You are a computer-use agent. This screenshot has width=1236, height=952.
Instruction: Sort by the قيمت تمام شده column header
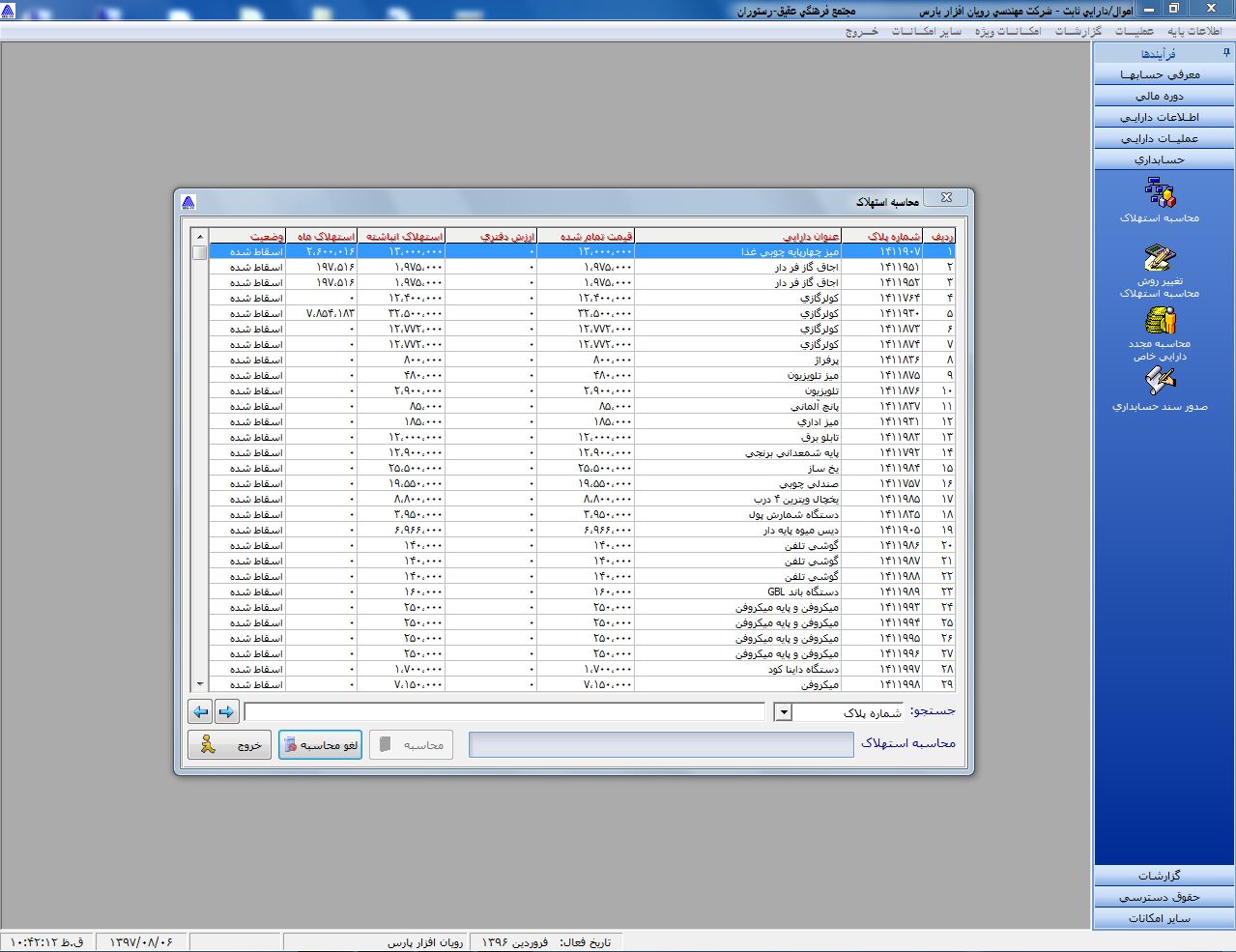pyautogui.click(x=587, y=237)
